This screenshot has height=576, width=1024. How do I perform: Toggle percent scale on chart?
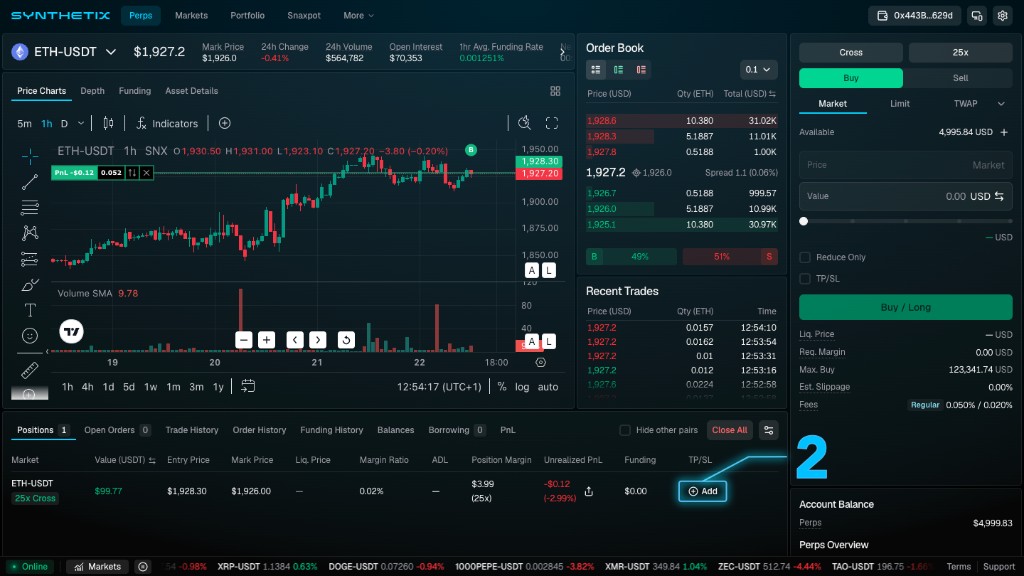click(502, 387)
